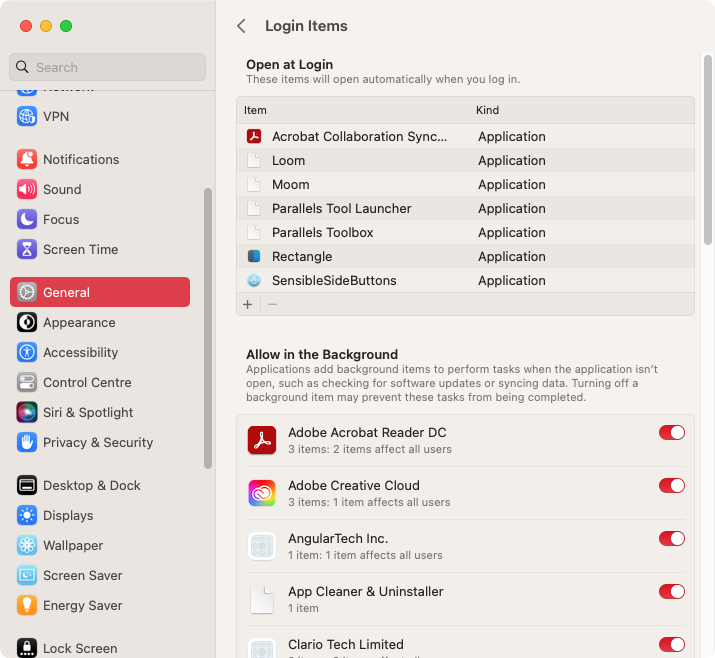
Task: Switch off App Cleaner & Uninstaller toggle
Action: coord(672,591)
